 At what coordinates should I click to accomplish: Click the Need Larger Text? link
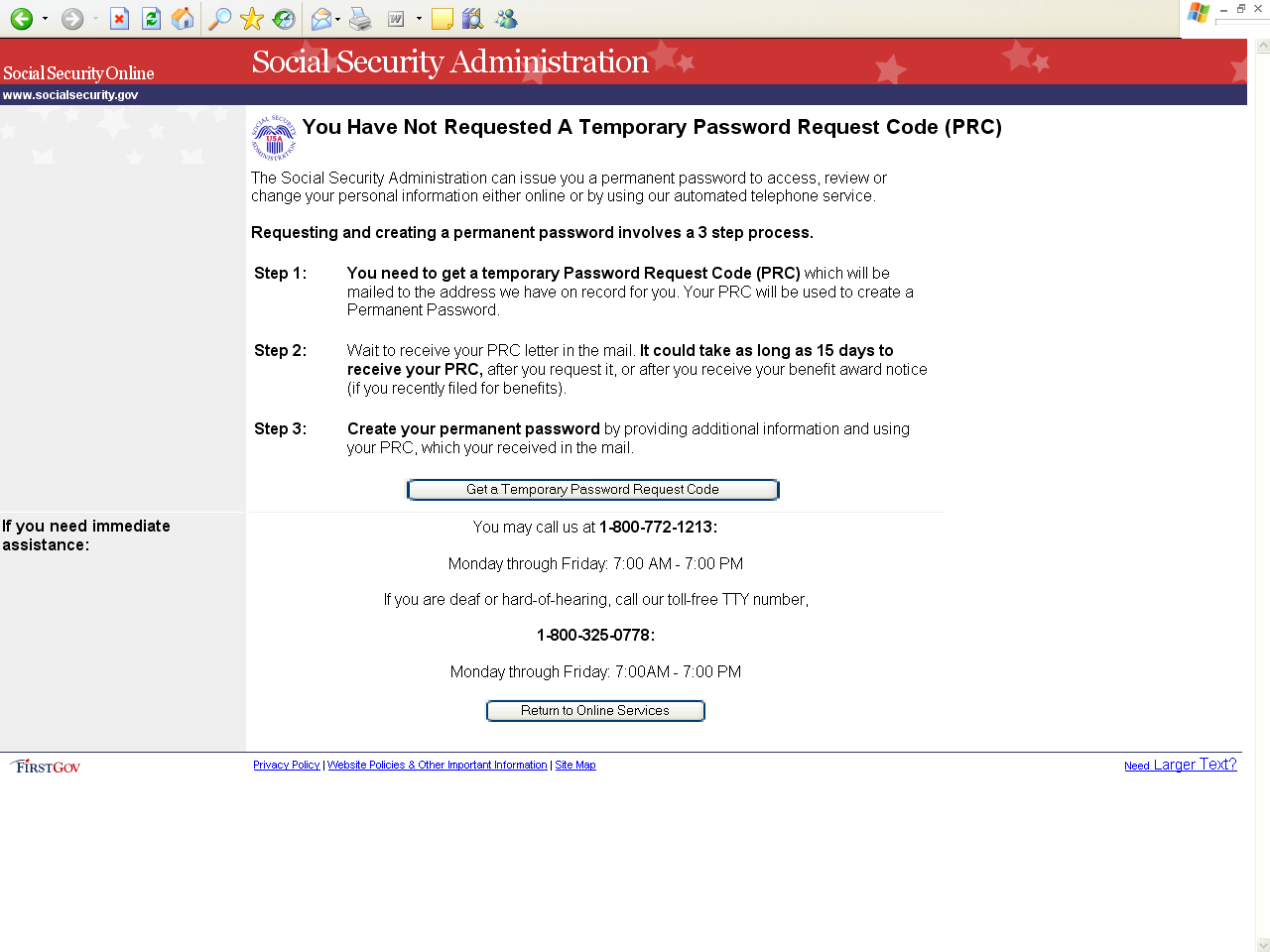pyautogui.click(x=1181, y=765)
